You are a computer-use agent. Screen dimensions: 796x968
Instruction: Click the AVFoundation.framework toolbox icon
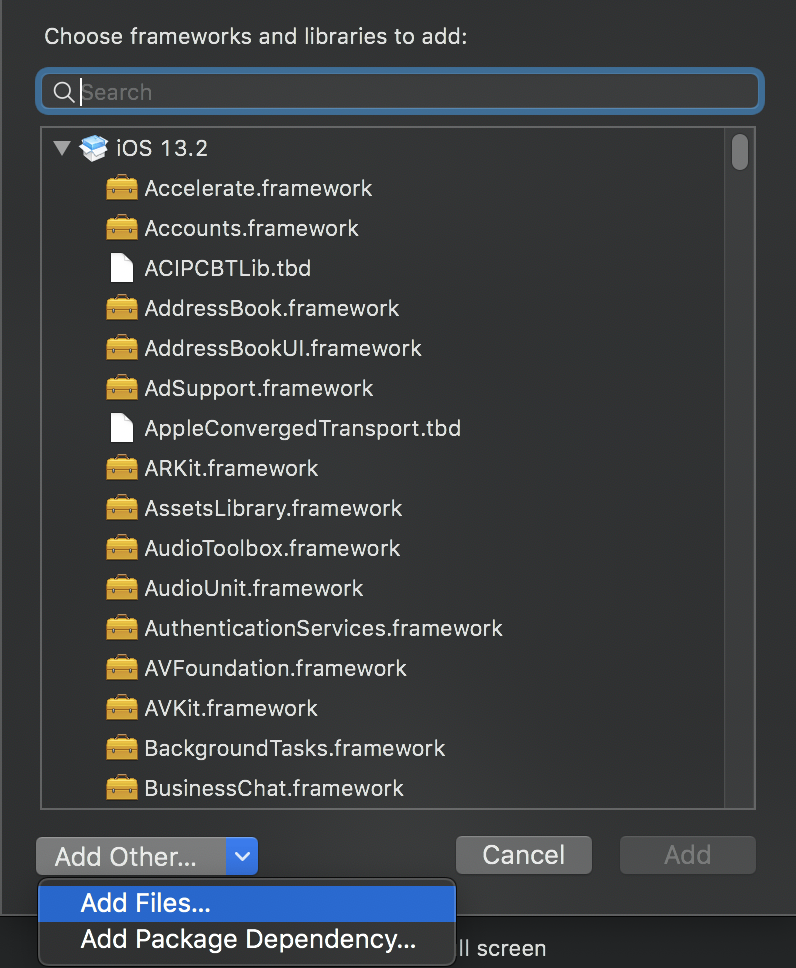coord(122,668)
